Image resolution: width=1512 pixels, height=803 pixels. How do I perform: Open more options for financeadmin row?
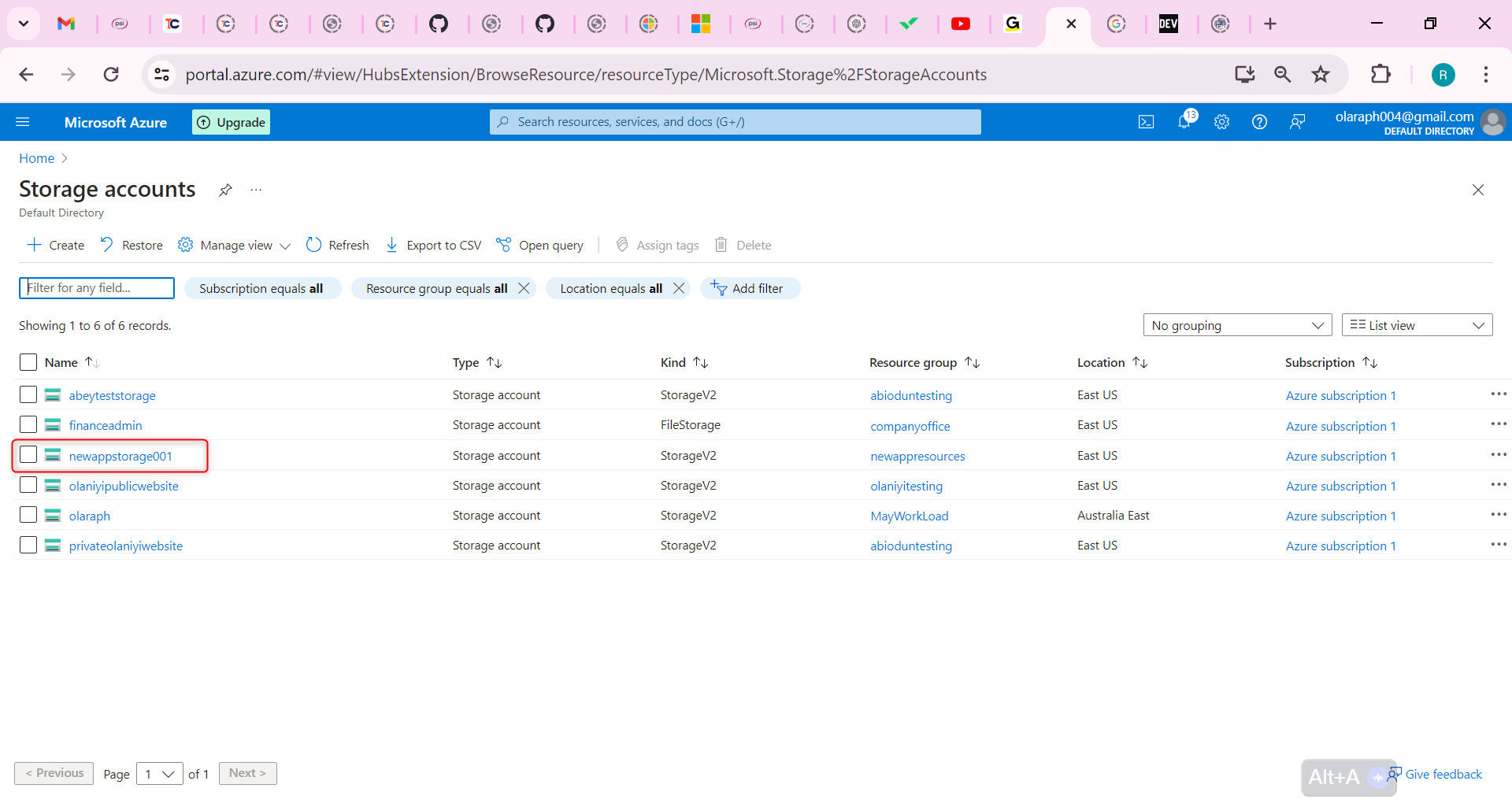pos(1498,424)
